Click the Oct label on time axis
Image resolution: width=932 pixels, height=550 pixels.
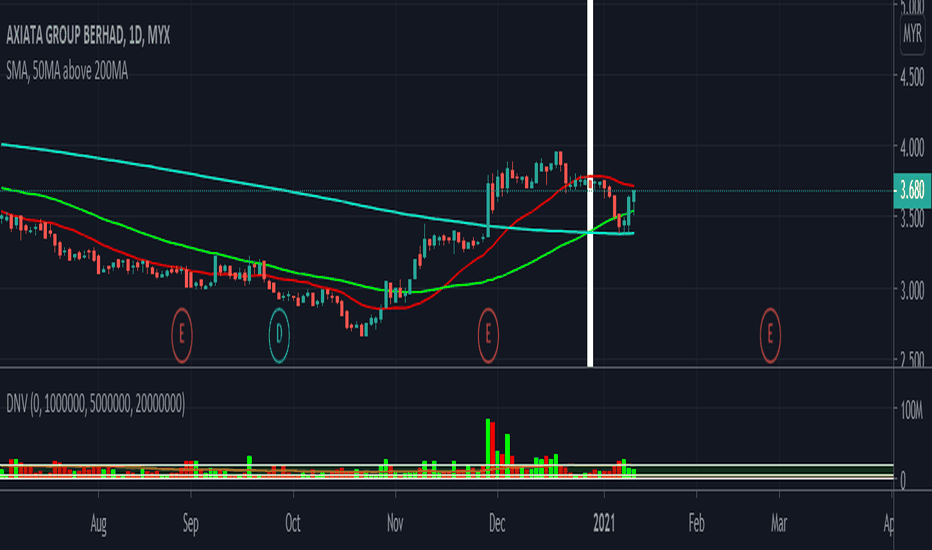(x=292, y=524)
